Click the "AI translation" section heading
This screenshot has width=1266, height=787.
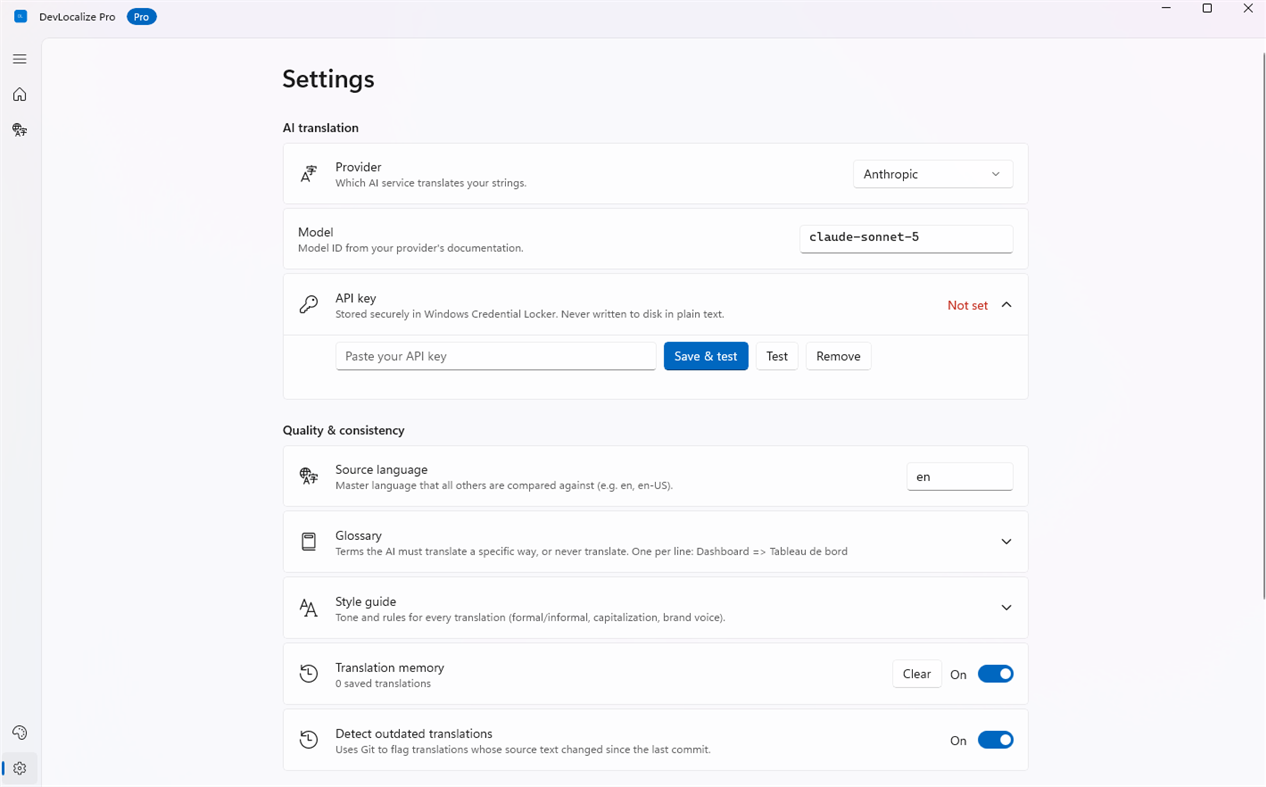coord(321,128)
